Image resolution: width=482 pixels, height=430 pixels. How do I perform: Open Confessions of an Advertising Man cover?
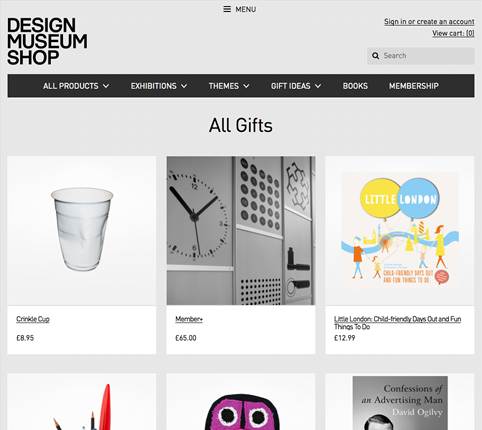[400, 403]
